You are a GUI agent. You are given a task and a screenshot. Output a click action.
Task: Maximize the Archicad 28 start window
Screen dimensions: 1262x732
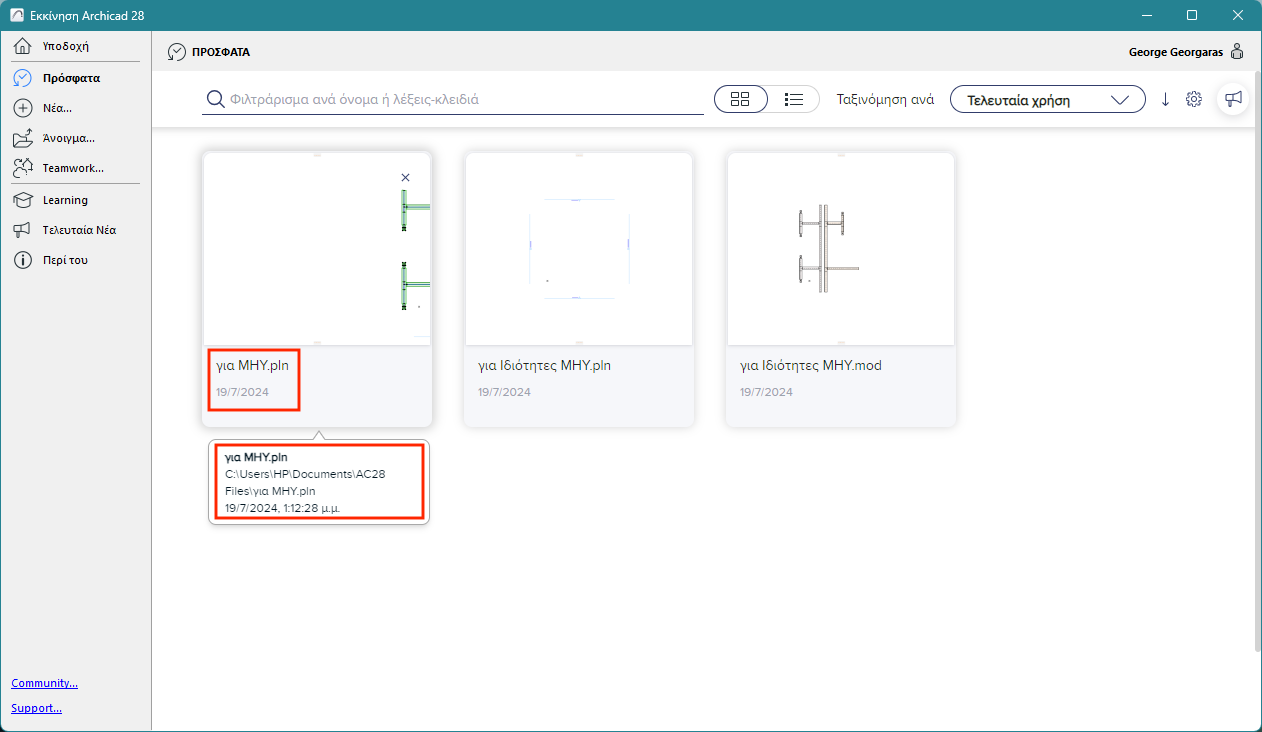[x=1192, y=15]
